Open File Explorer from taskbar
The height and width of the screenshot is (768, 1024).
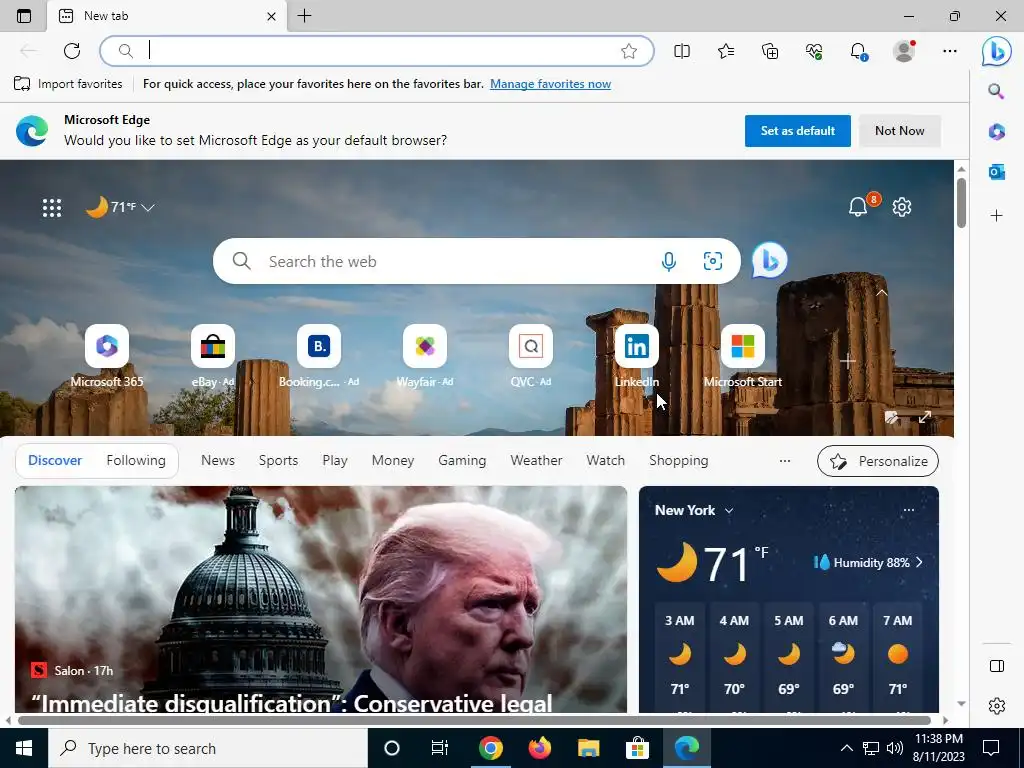pos(588,748)
